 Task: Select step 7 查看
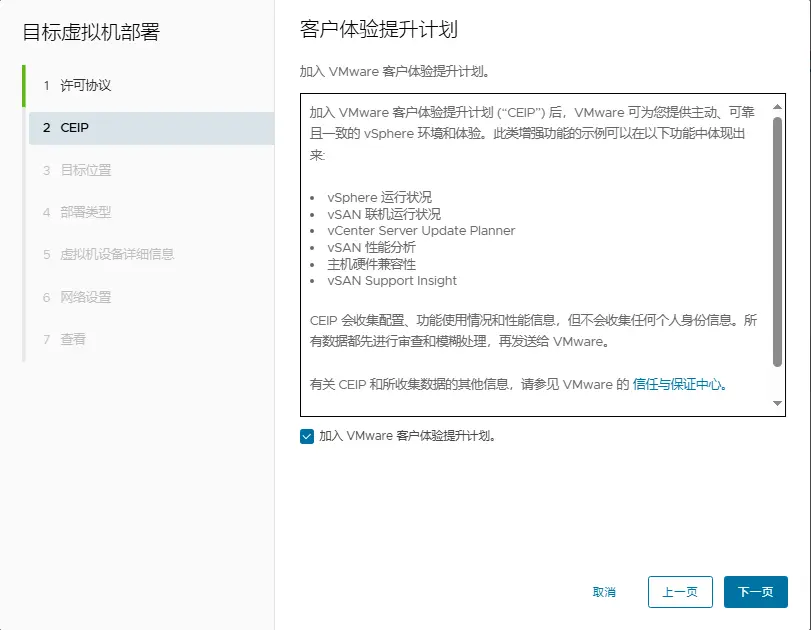[x=73, y=339]
